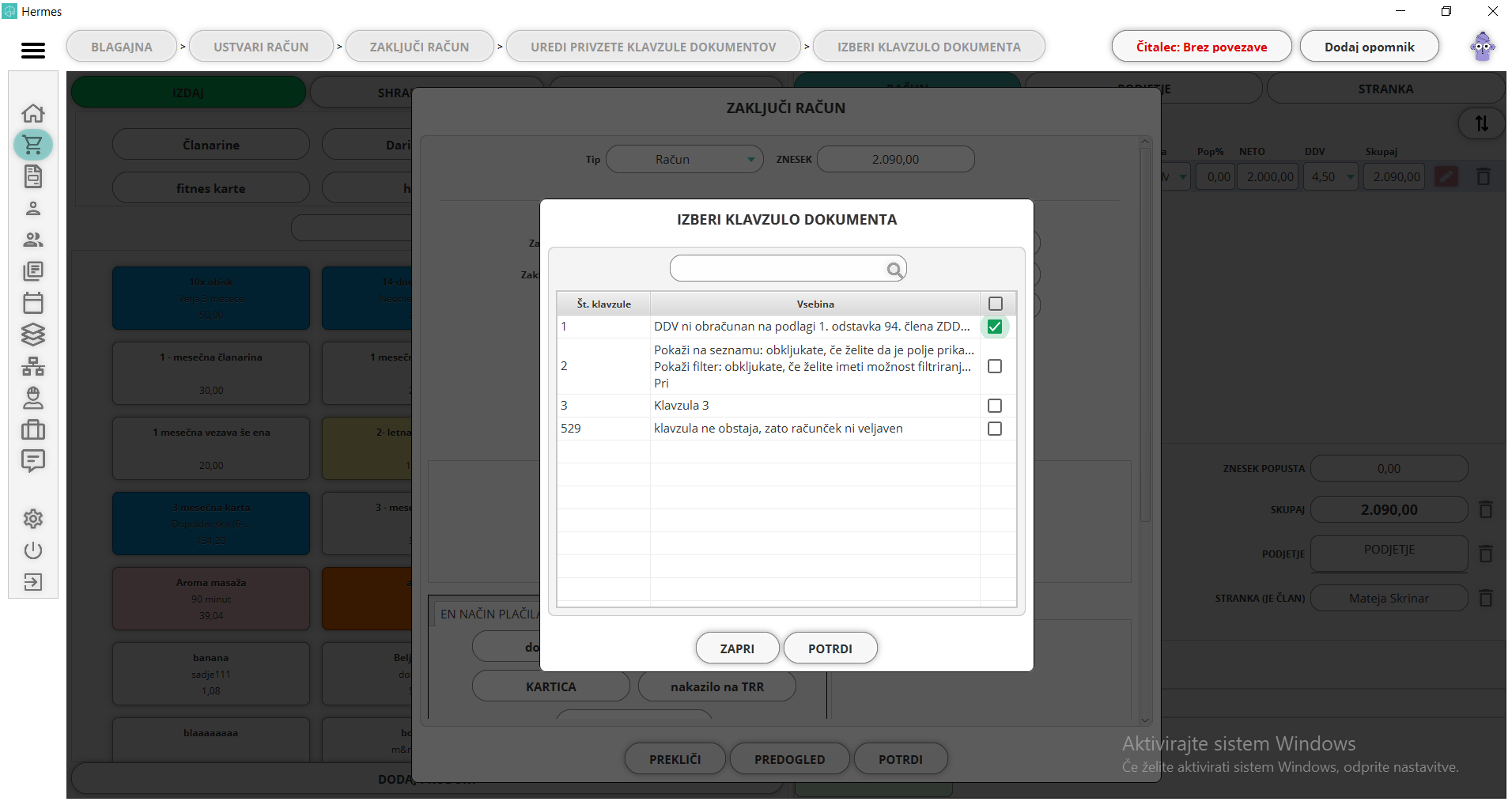Open the hierarchy network sidebar icon
The image size is (1512, 809).
(x=33, y=366)
